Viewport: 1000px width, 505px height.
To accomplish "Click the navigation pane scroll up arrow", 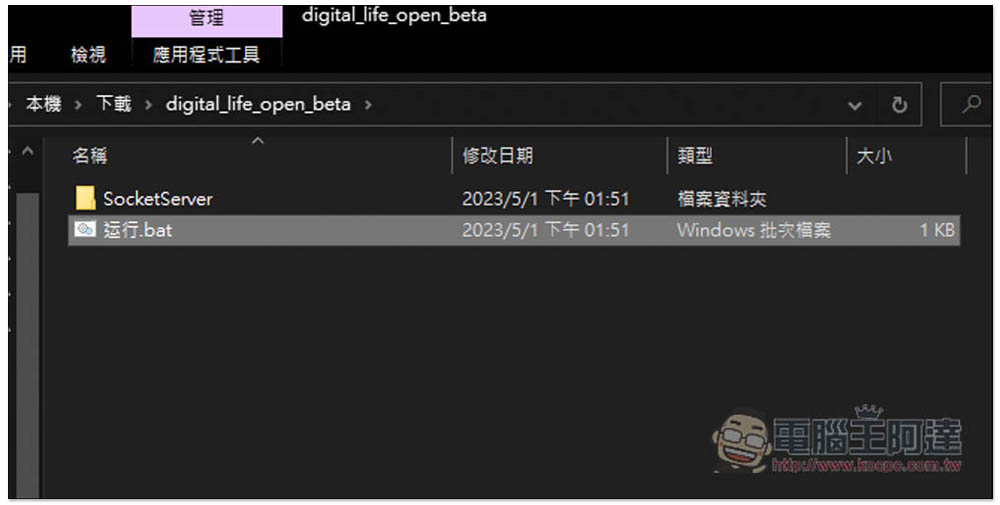I will [x=27, y=152].
